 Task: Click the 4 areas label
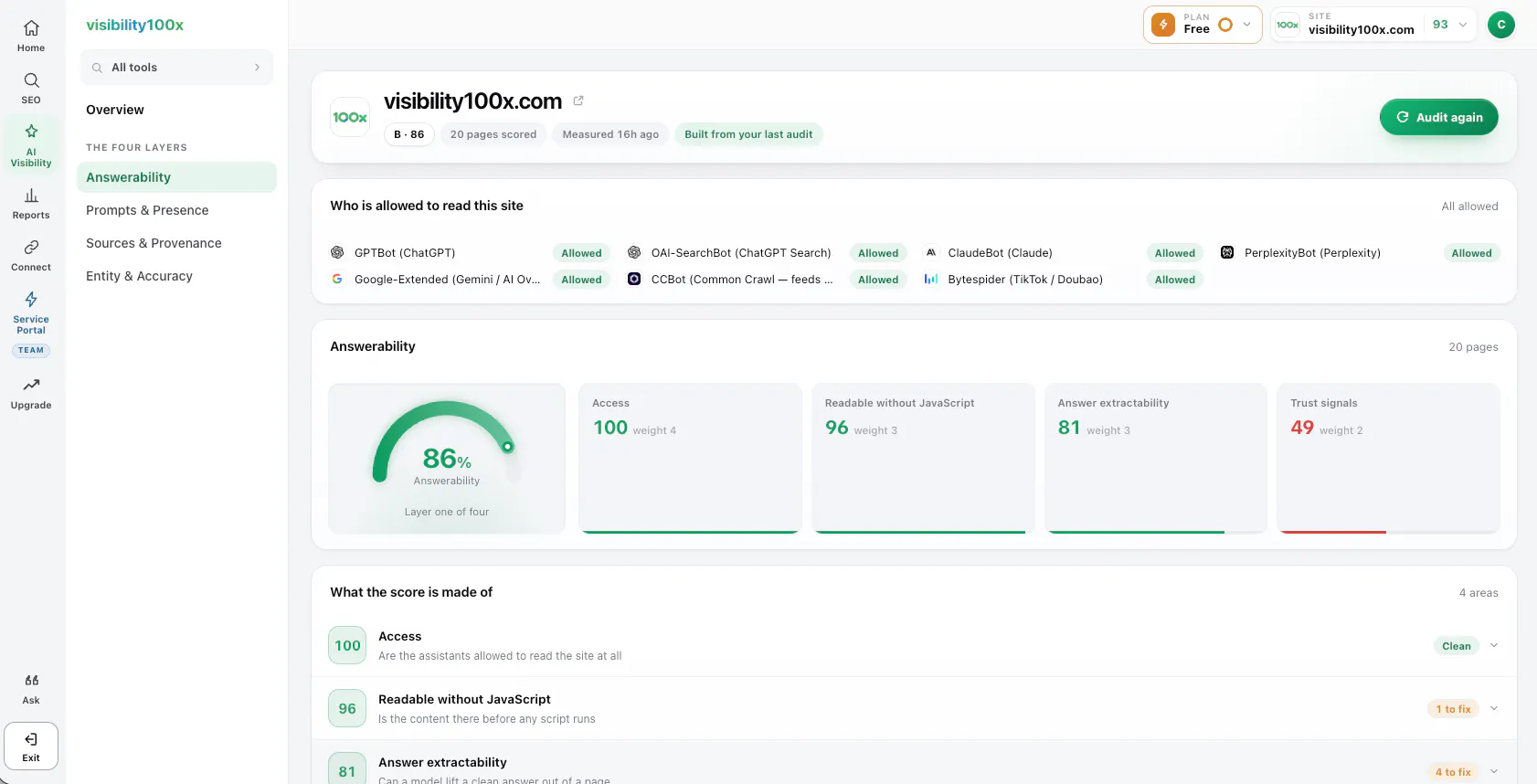(1479, 593)
